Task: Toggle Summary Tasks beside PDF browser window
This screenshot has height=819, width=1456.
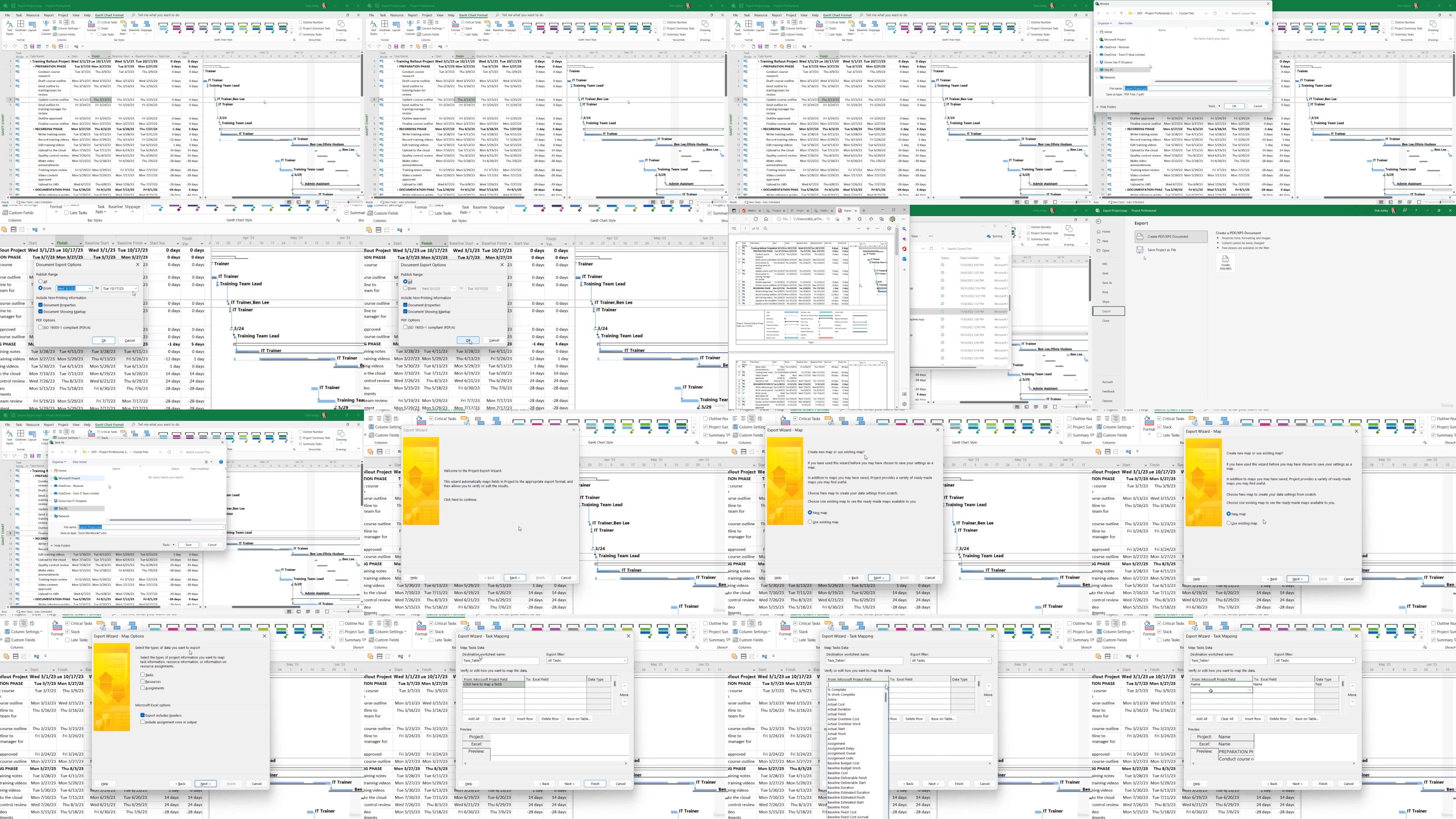Action: [x=1029, y=239]
